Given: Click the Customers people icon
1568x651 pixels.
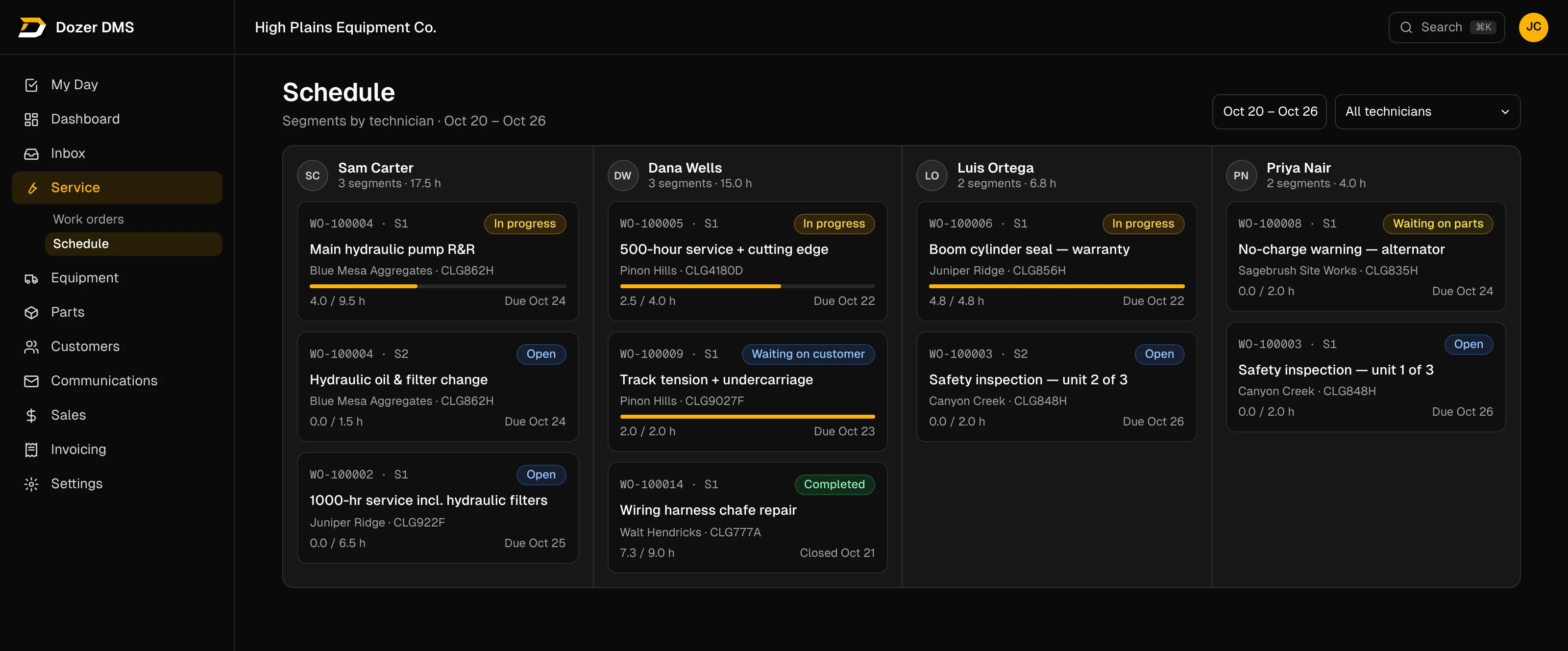Looking at the screenshot, I should 31,347.
